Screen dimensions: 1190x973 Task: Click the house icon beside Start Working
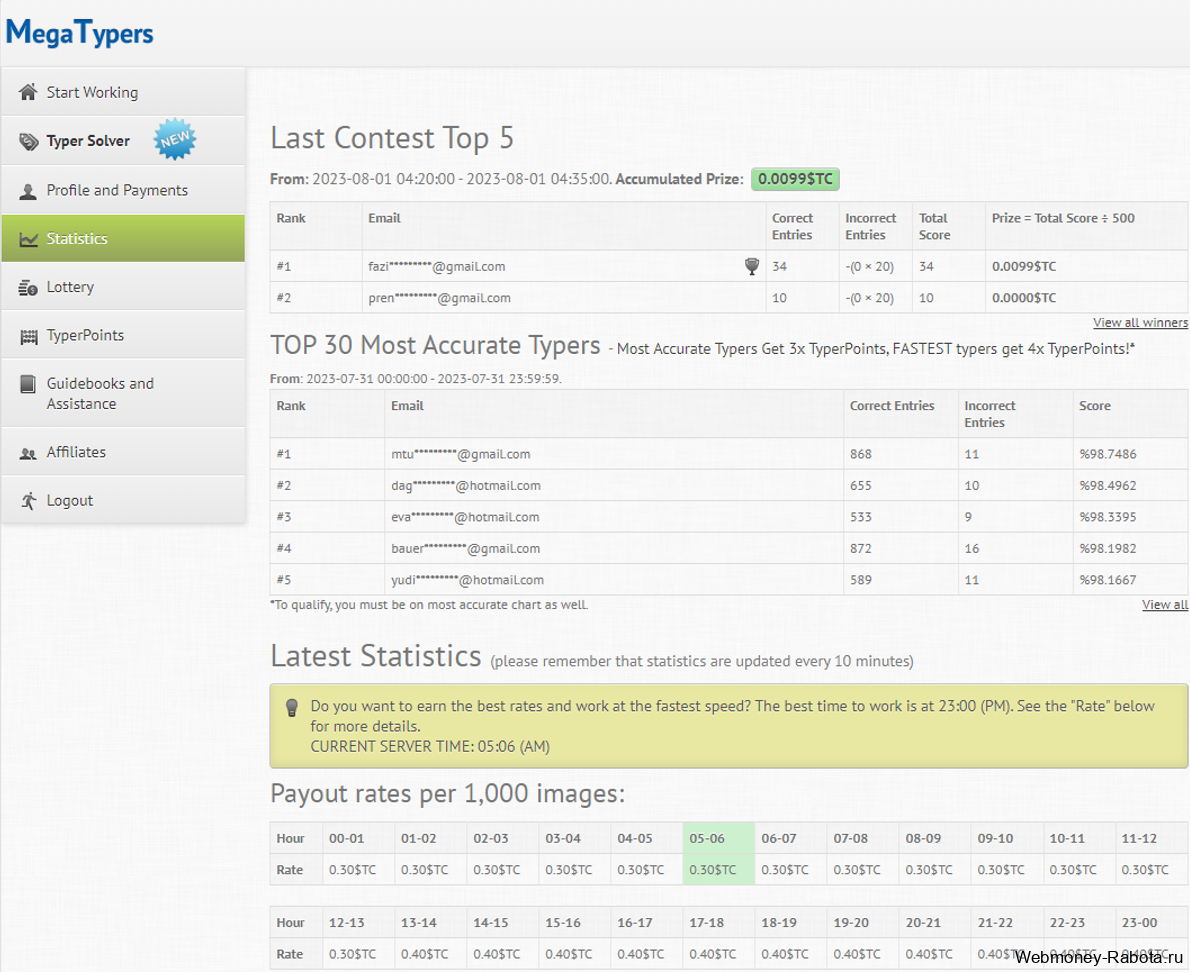coord(28,92)
